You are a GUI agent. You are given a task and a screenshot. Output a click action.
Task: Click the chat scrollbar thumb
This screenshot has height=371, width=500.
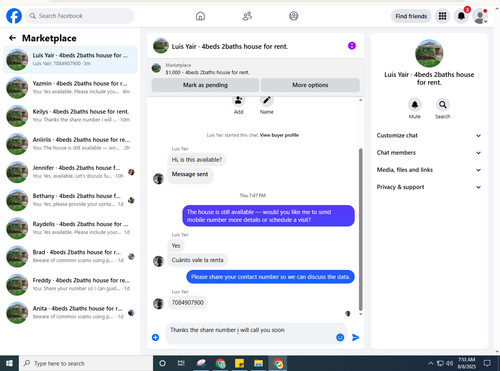[360, 229]
